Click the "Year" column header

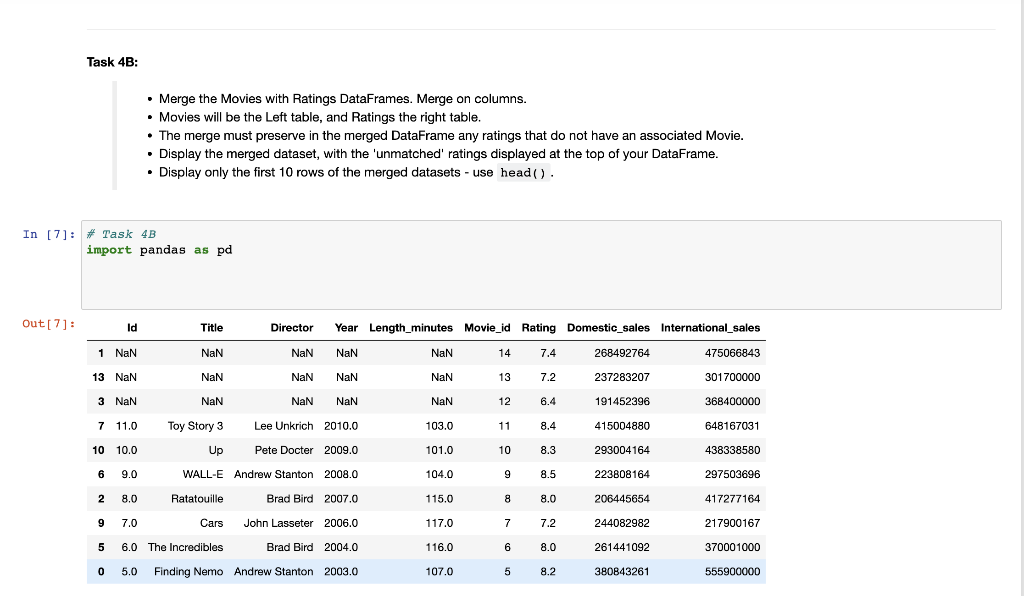pyautogui.click(x=345, y=327)
